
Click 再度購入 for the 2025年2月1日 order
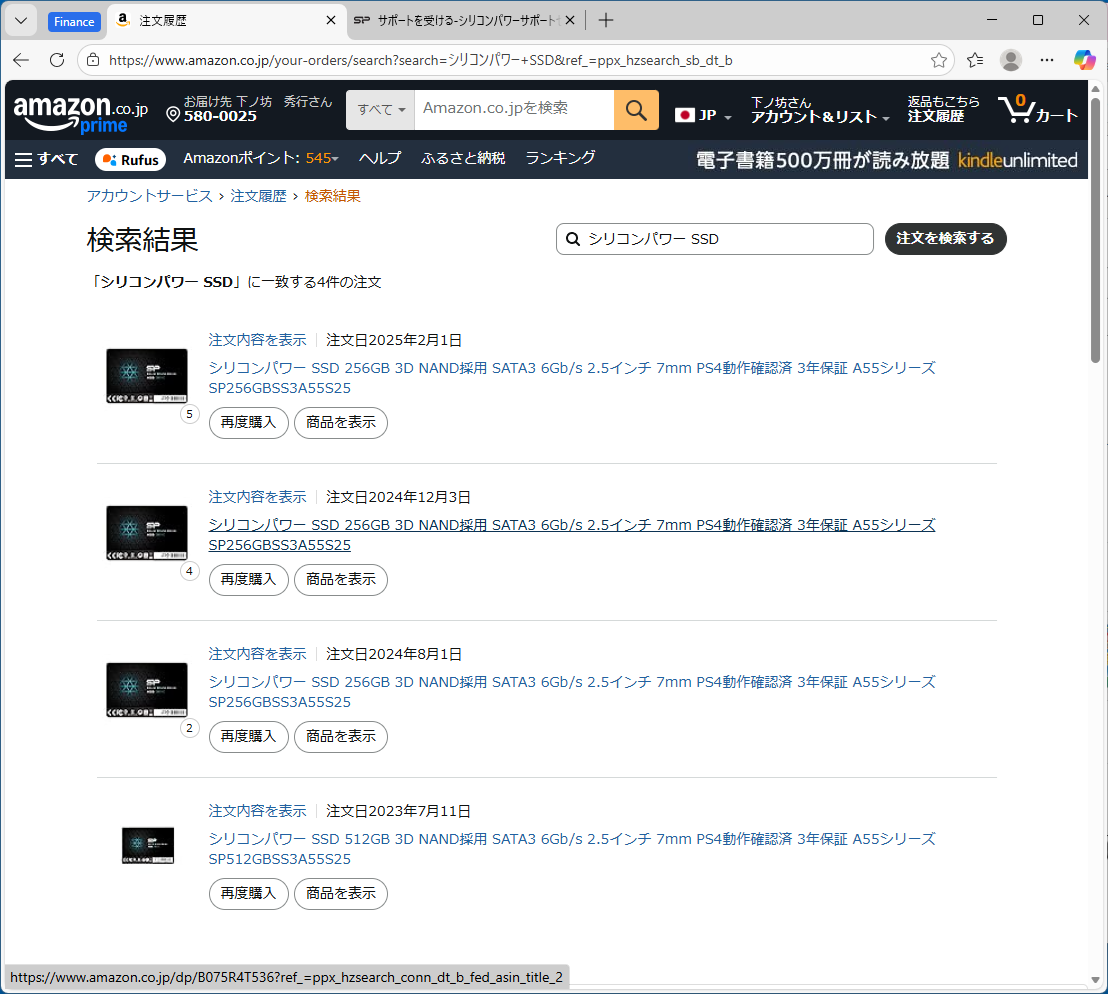pyautogui.click(x=248, y=423)
